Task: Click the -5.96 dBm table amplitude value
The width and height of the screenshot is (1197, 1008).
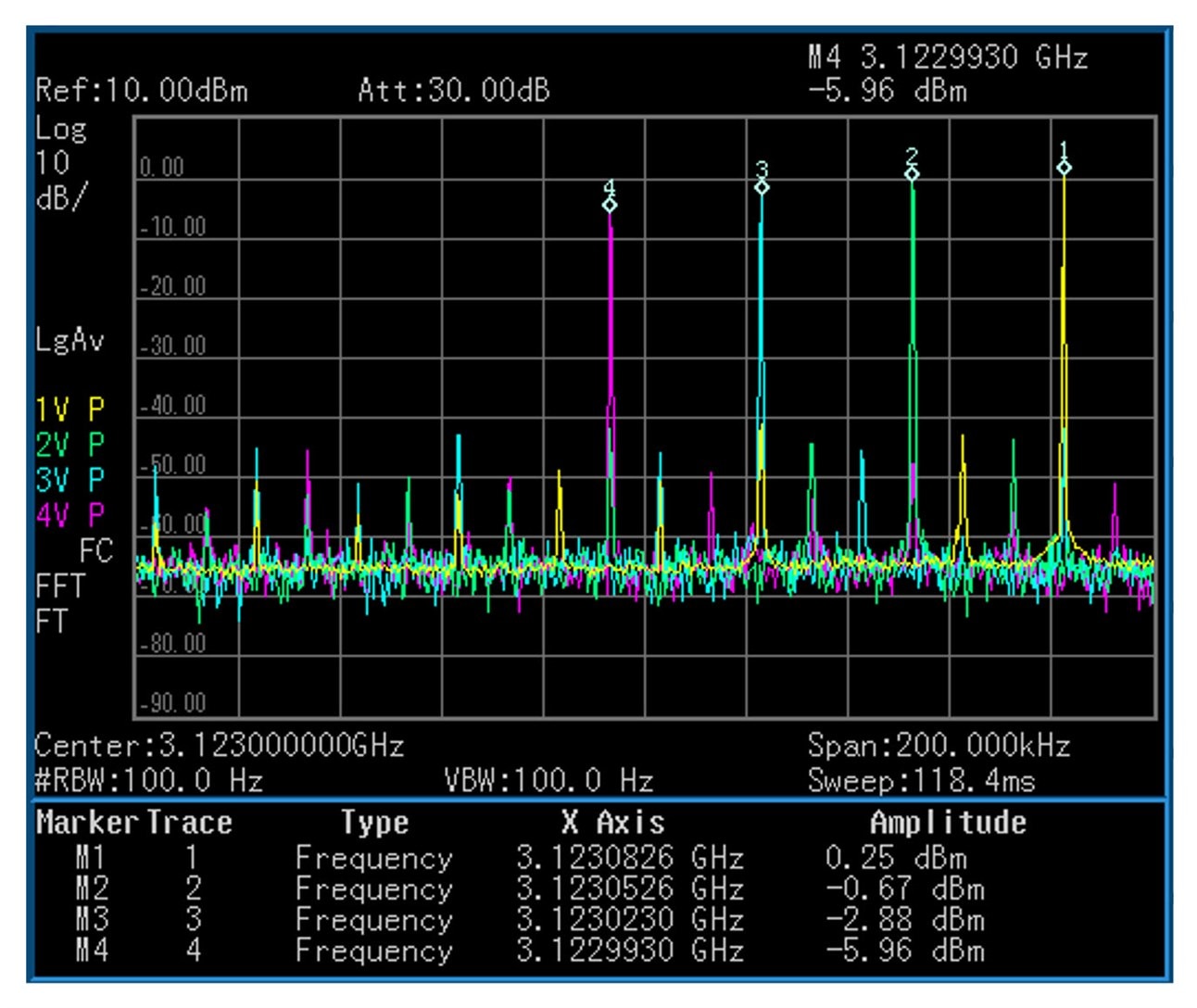Action: (x=904, y=951)
